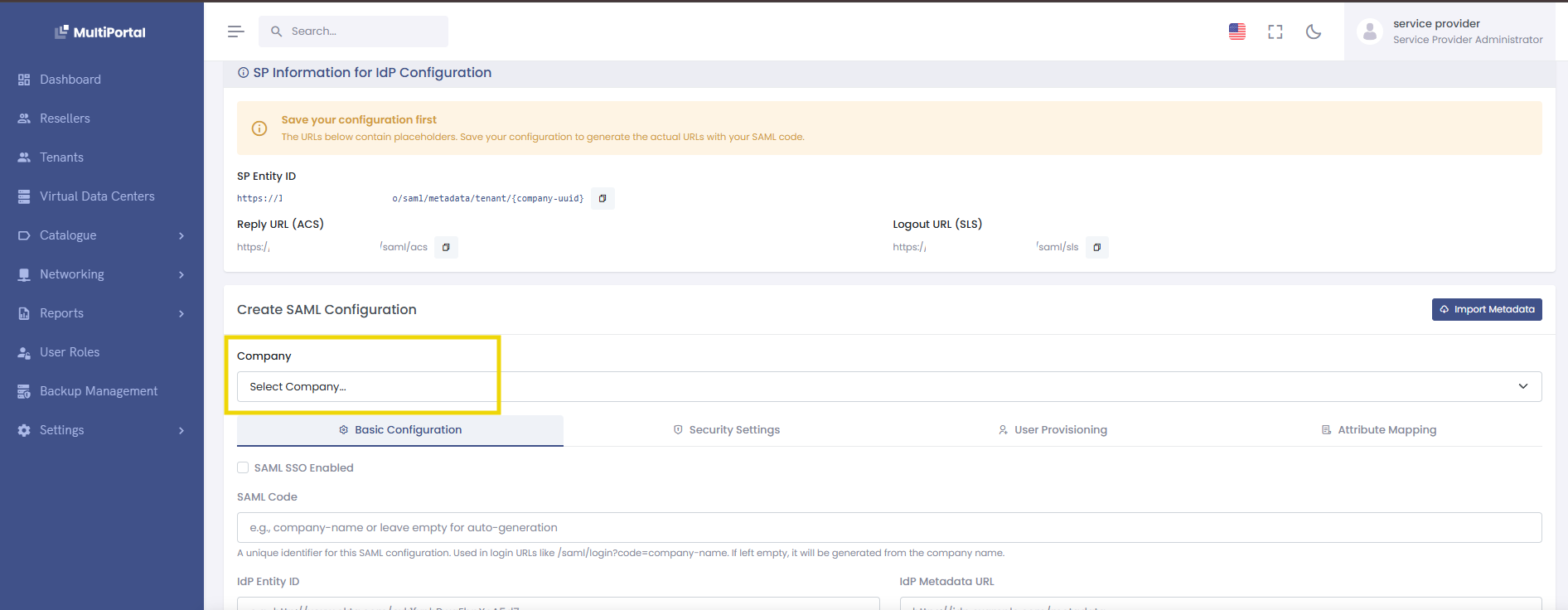
Task: Click the Networking sidebar icon
Action: click(x=24, y=274)
